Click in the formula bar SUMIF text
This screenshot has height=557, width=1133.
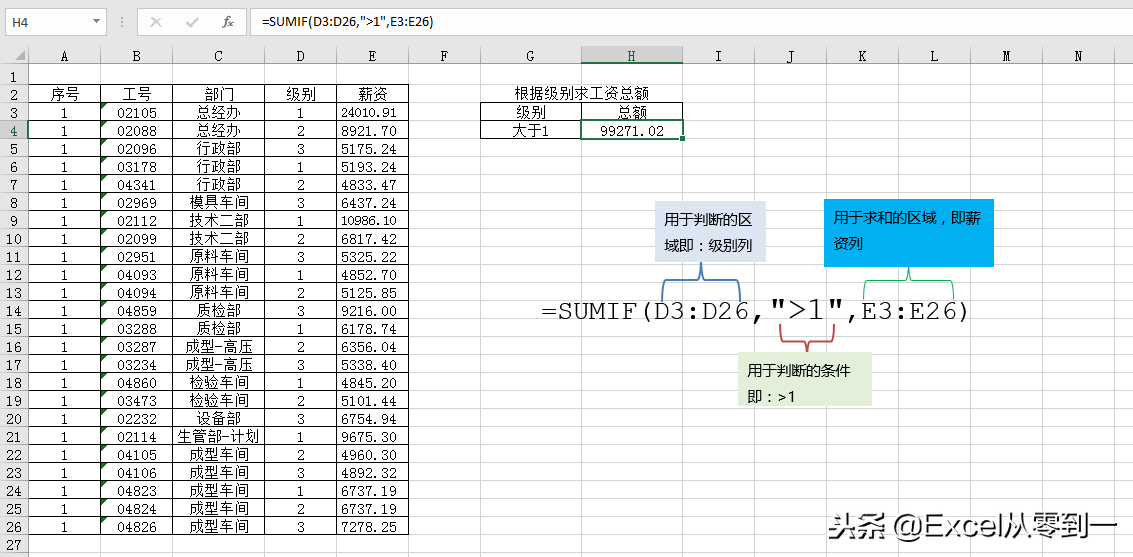coord(348,22)
